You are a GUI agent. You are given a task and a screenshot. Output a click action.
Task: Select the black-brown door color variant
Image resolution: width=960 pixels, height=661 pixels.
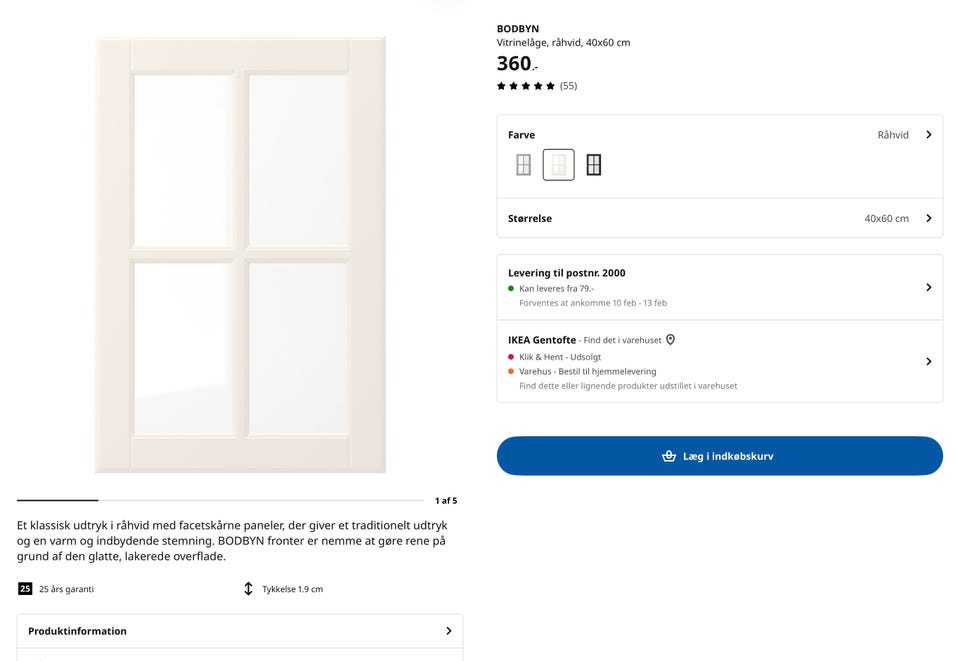click(x=594, y=164)
